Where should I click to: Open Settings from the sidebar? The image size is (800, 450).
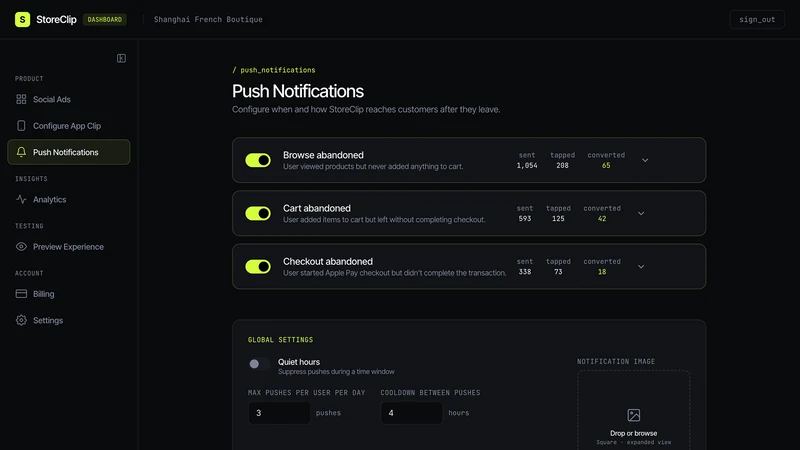coord(69,320)
